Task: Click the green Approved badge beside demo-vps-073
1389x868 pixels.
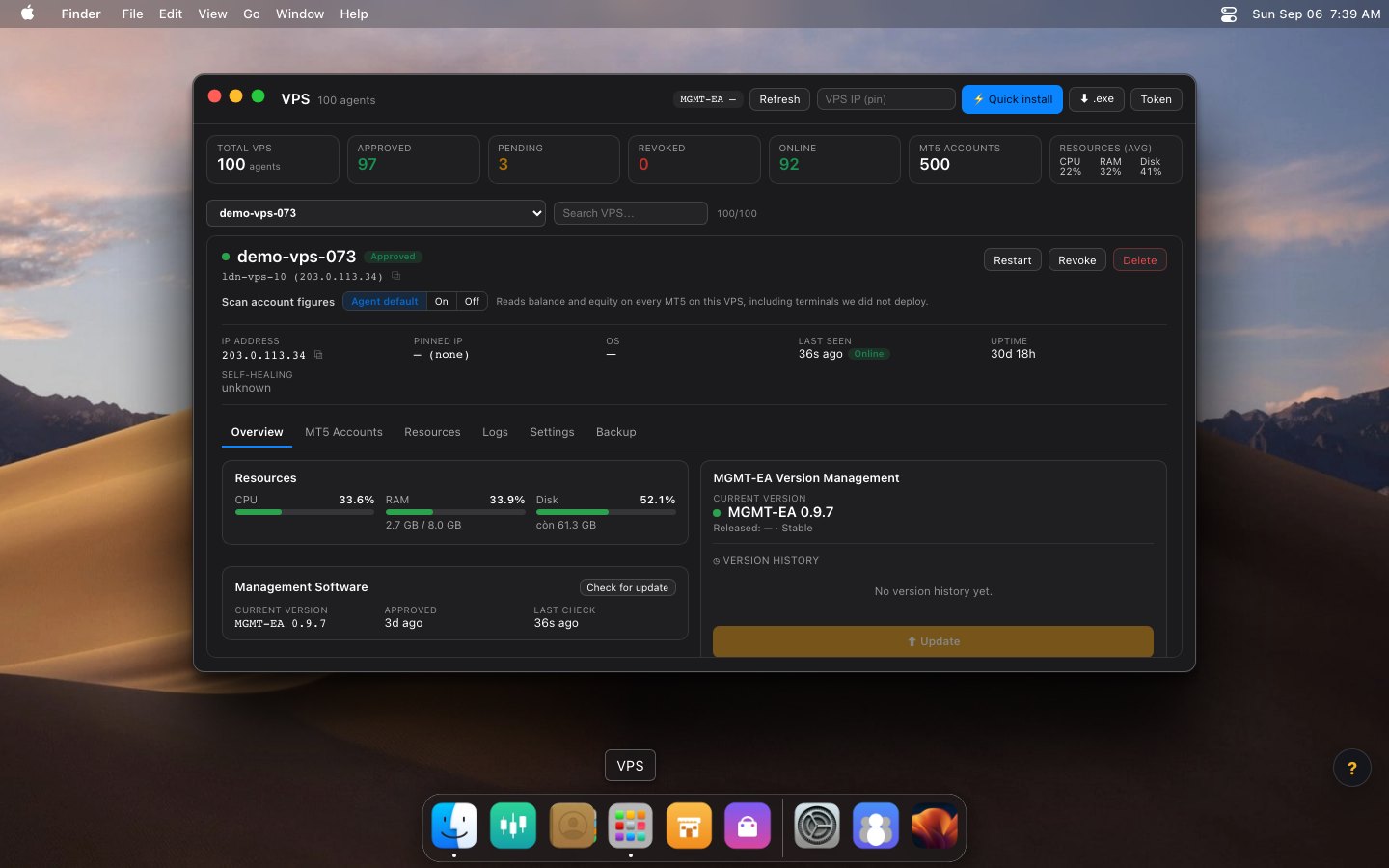Action: tap(393, 257)
